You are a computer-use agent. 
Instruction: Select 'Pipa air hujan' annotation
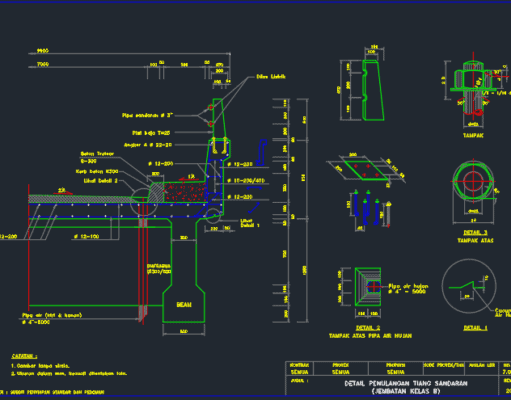coord(408,286)
